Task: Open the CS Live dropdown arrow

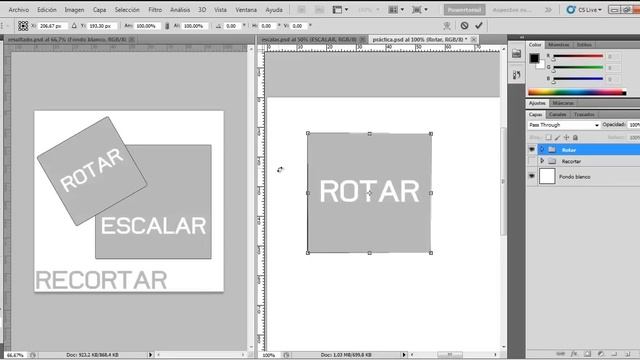Action: tap(600, 10)
